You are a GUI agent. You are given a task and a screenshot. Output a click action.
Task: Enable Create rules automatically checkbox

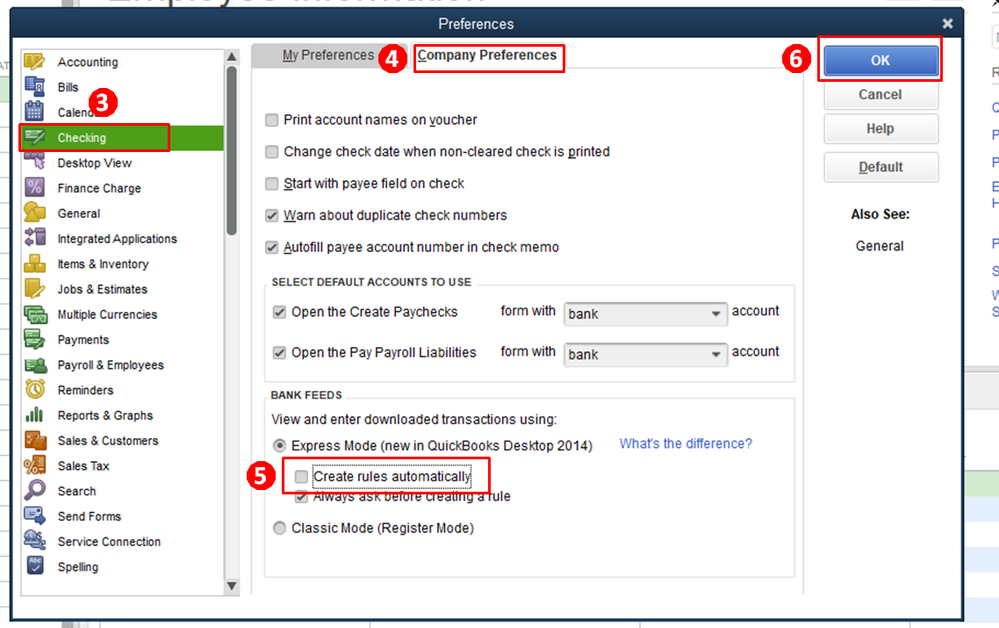(x=301, y=476)
